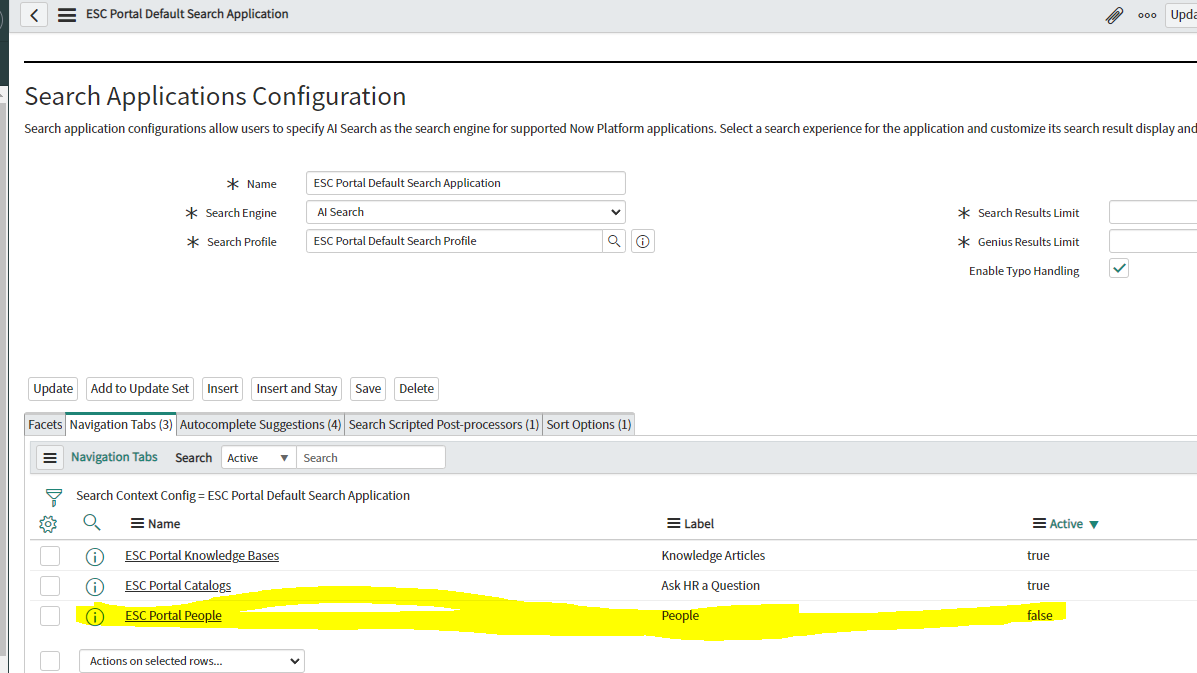1197x673 pixels.
Task: Click the Search Profile lookup magnifier
Action: tap(614, 241)
